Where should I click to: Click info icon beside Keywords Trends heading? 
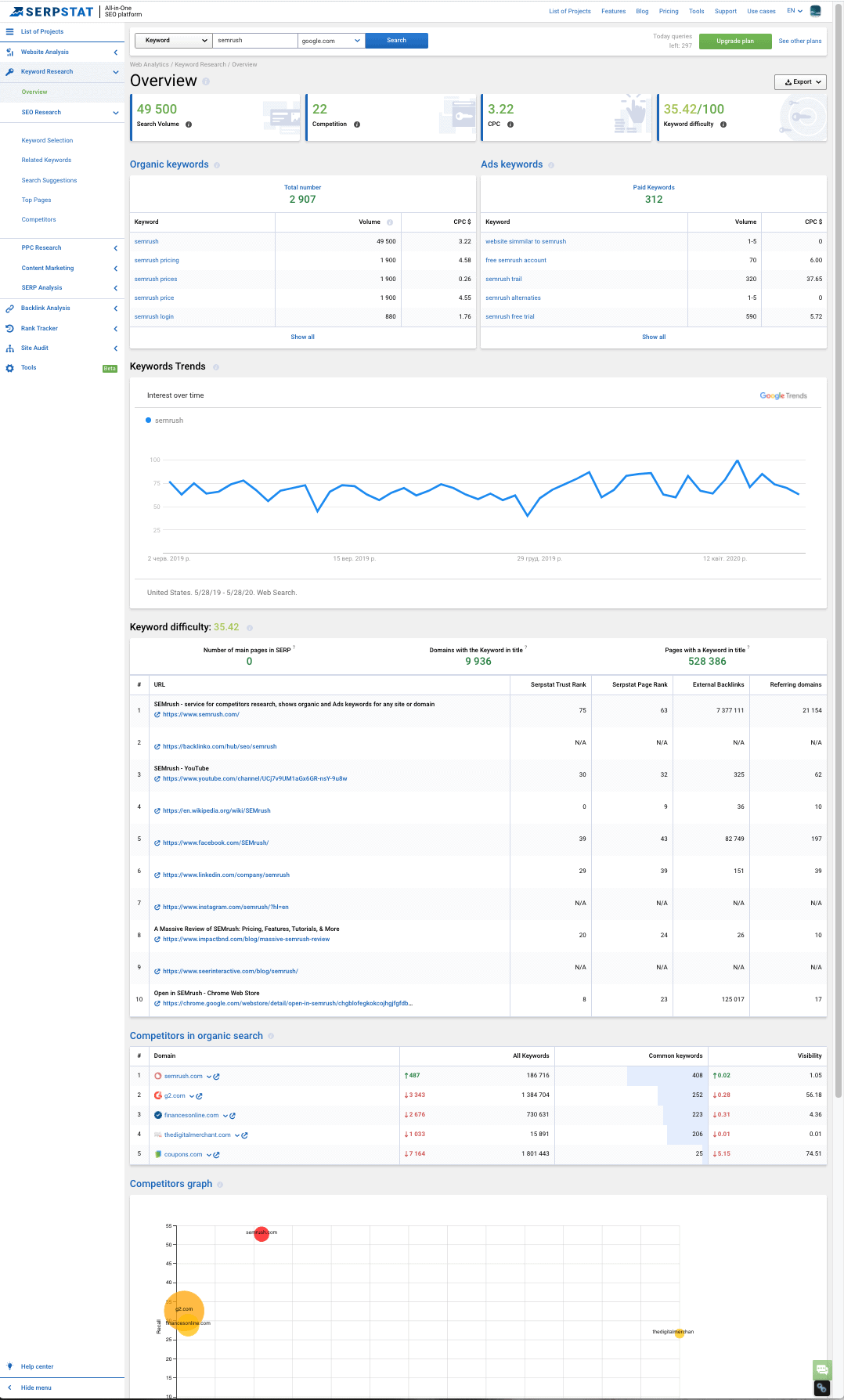[216, 367]
